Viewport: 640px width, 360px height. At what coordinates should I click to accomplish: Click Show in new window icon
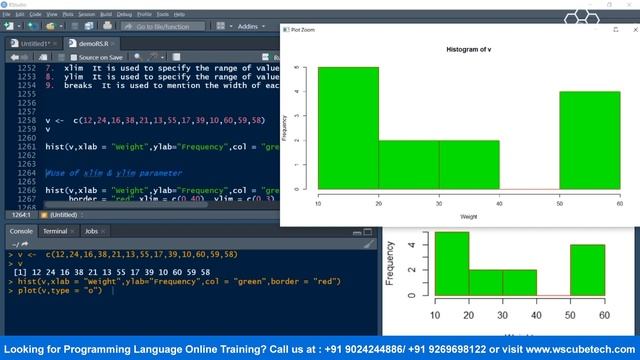(43, 57)
